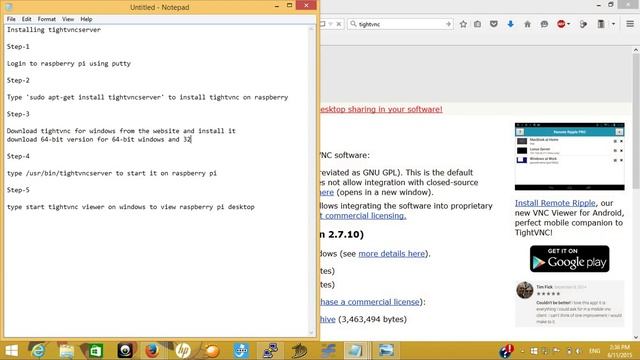
Task: Click magnifier icon in Firefox search box
Action: (353, 24)
